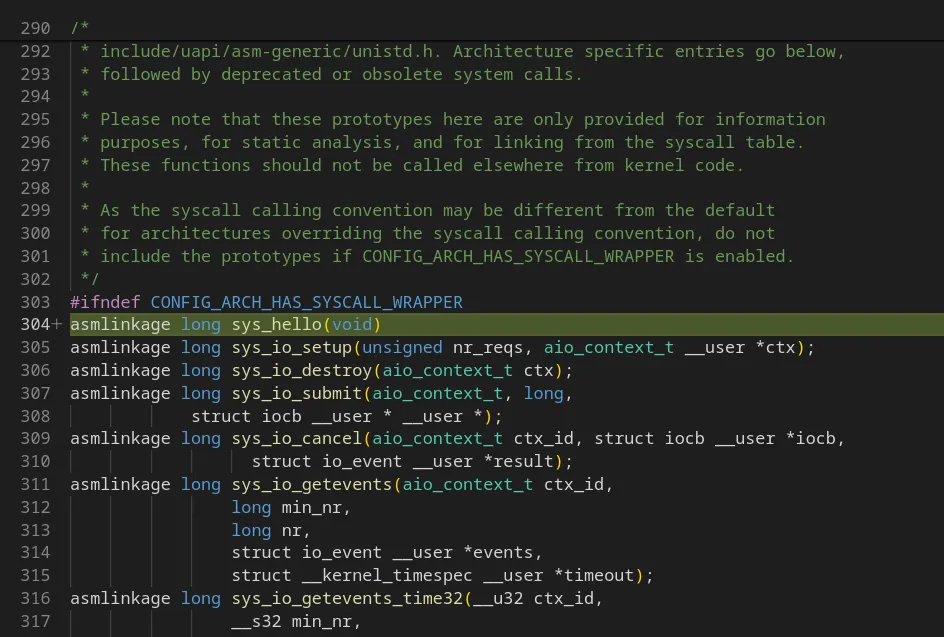Screen dimensions: 944x637
Task: Click 'followed by deprecated or obsolete' comment line
Action: point(332,74)
